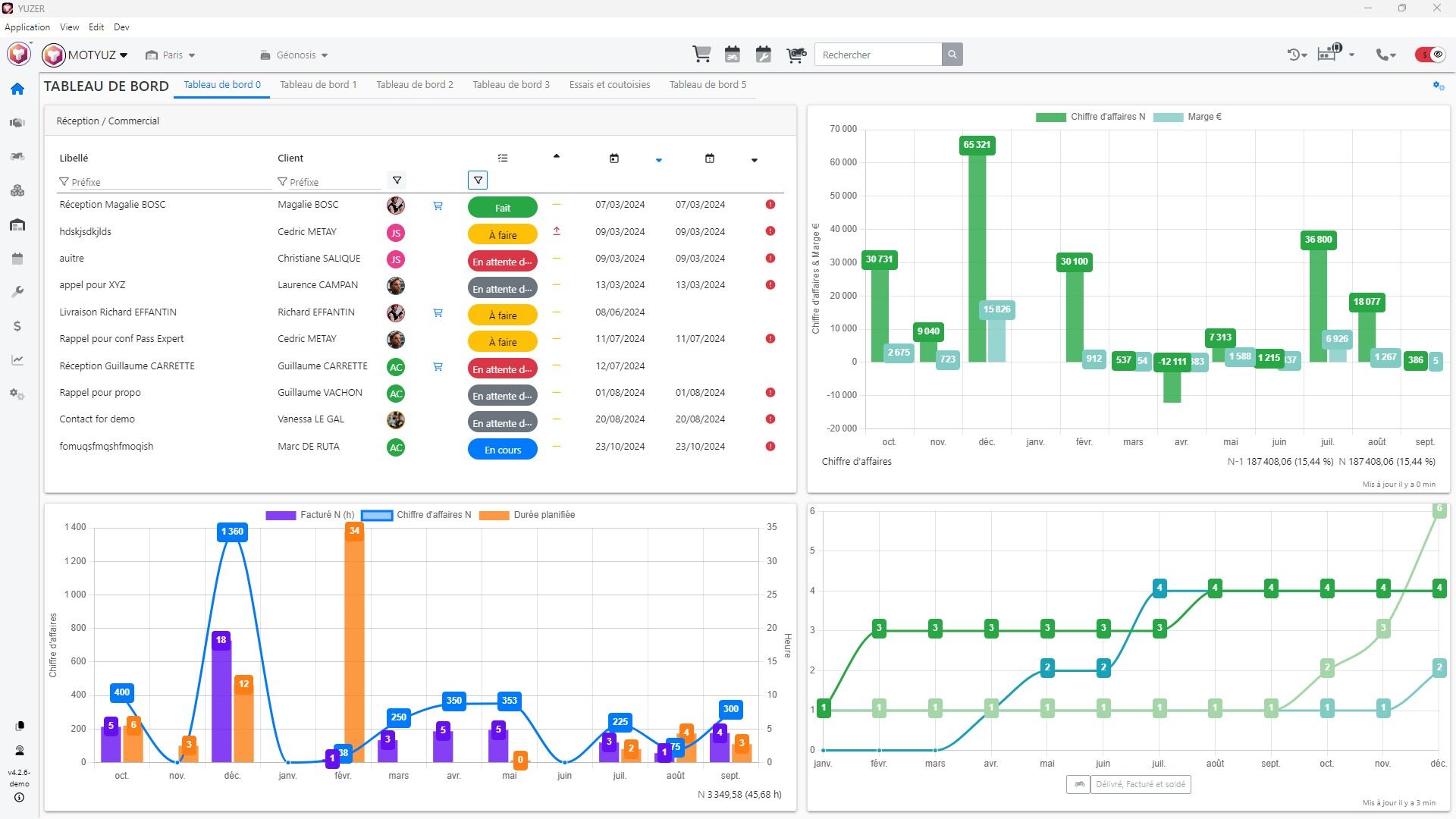The height and width of the screenshot is (819, 1456).
Task: Open dollar sign sidebar icon
Action: pos(17,326)
